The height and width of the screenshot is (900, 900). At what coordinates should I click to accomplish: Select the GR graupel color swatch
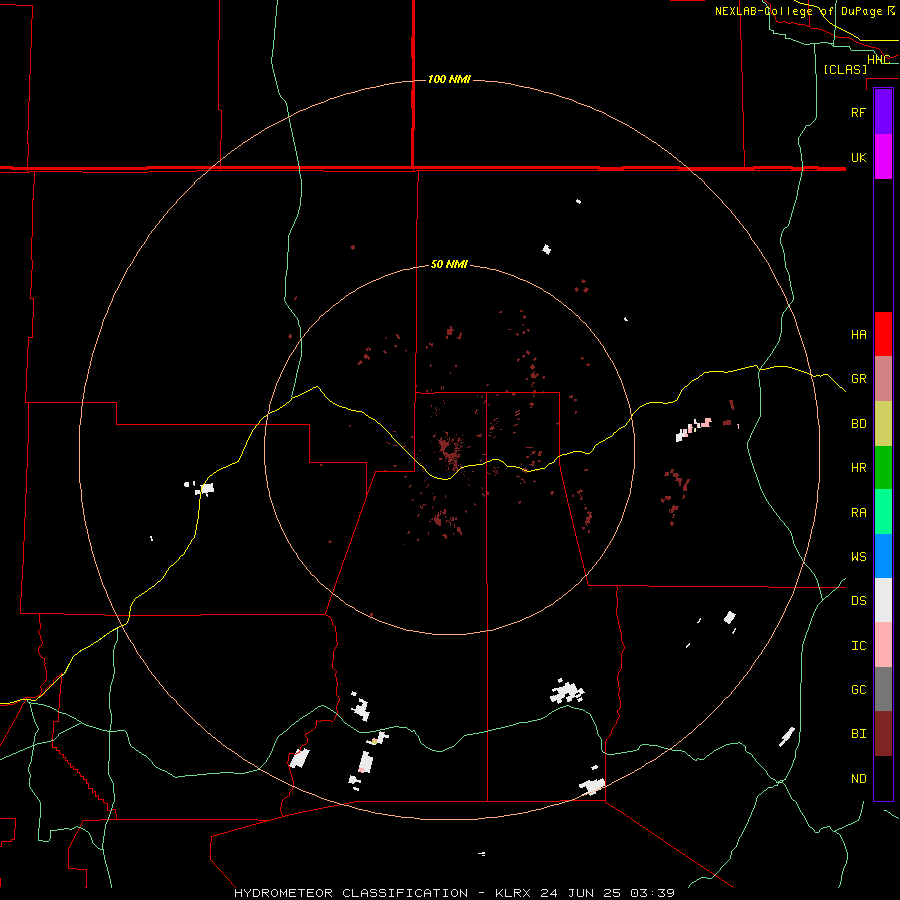(883, 378)
